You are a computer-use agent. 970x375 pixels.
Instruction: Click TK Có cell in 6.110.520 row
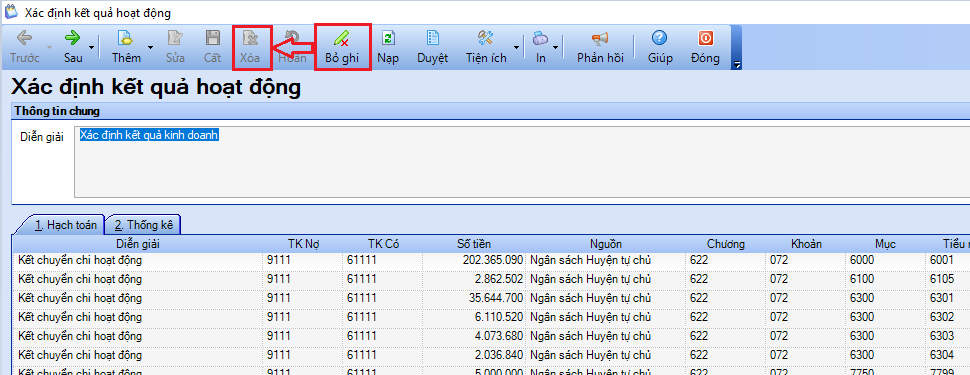click(382, 317)
